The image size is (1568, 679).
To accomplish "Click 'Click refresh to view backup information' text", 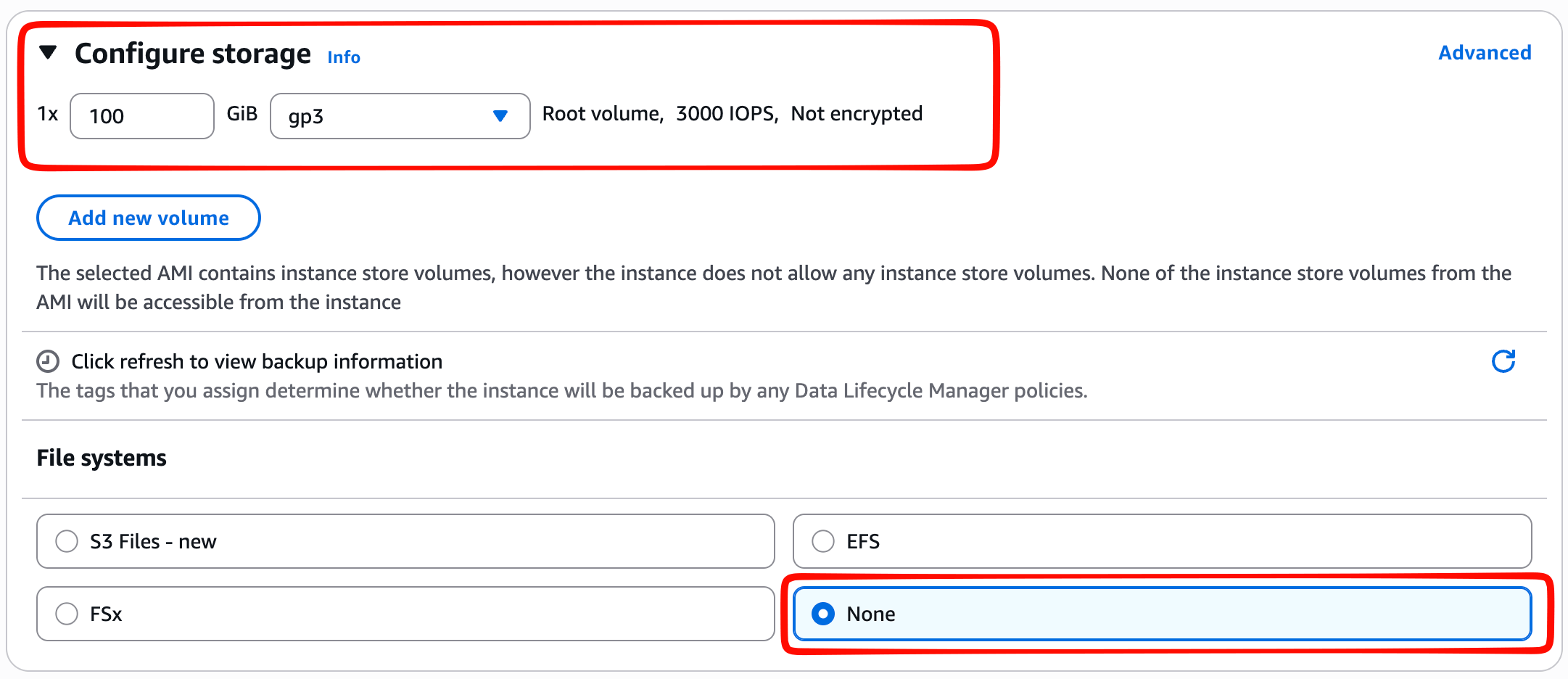I will coord(257,361).
